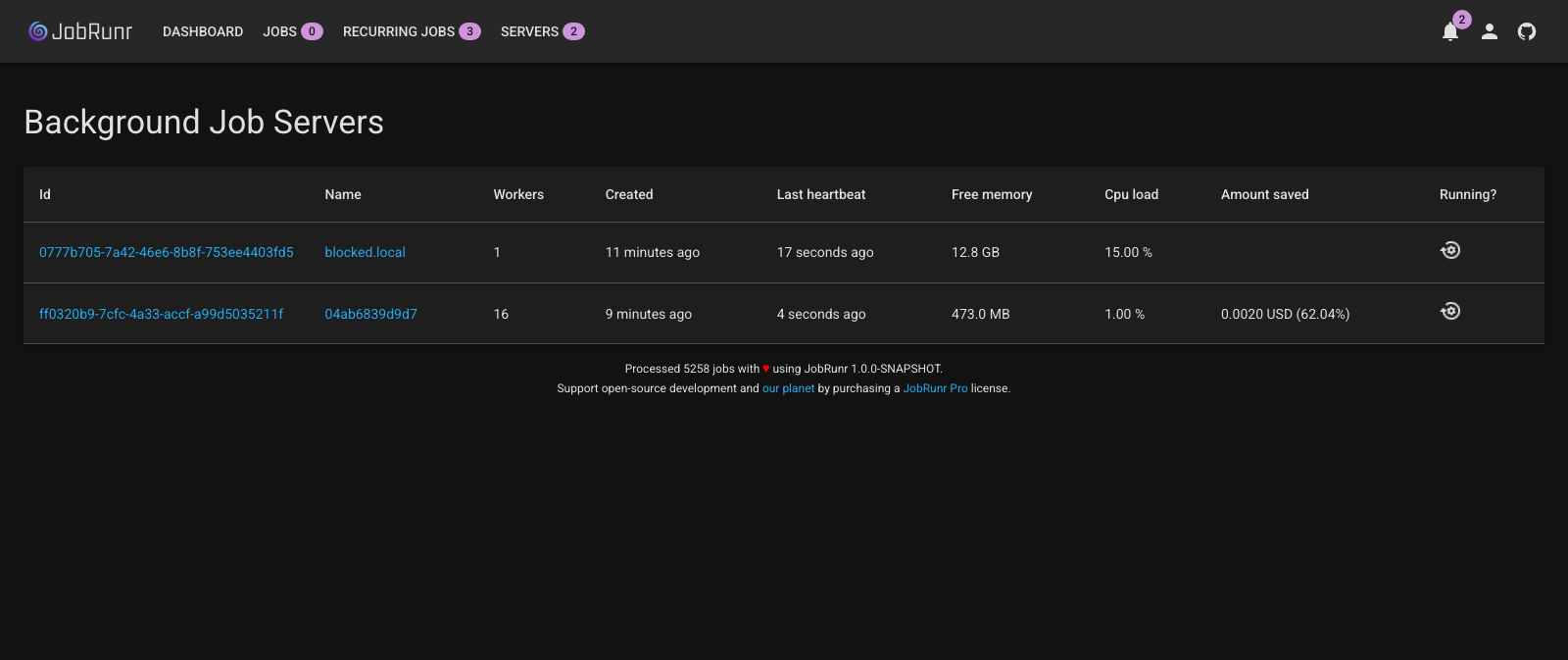Click 'Processed 5258 jobs' footer text
The height and width of the screenshot is (660, 1568).
[x=680, y=369]
